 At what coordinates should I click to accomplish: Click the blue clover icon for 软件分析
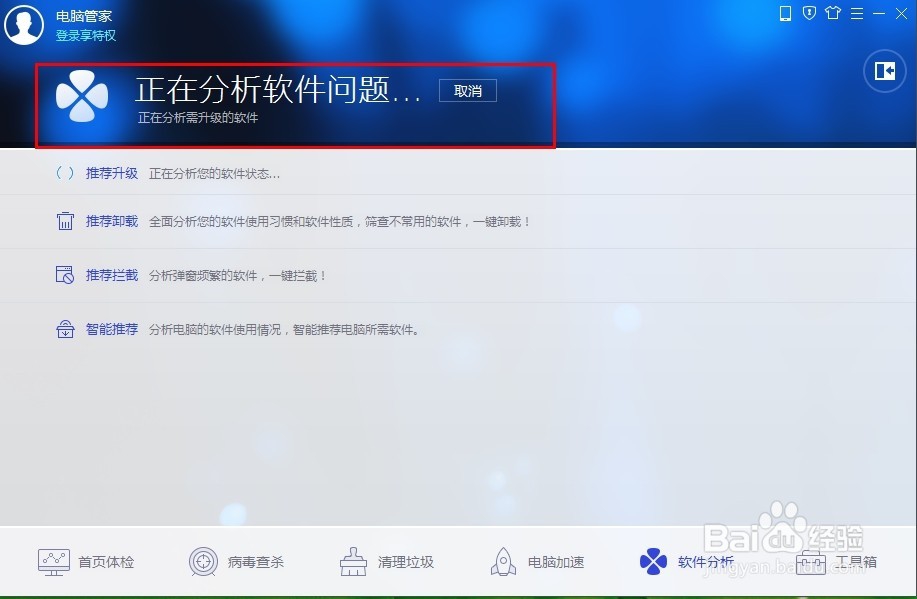click(653, 562)
